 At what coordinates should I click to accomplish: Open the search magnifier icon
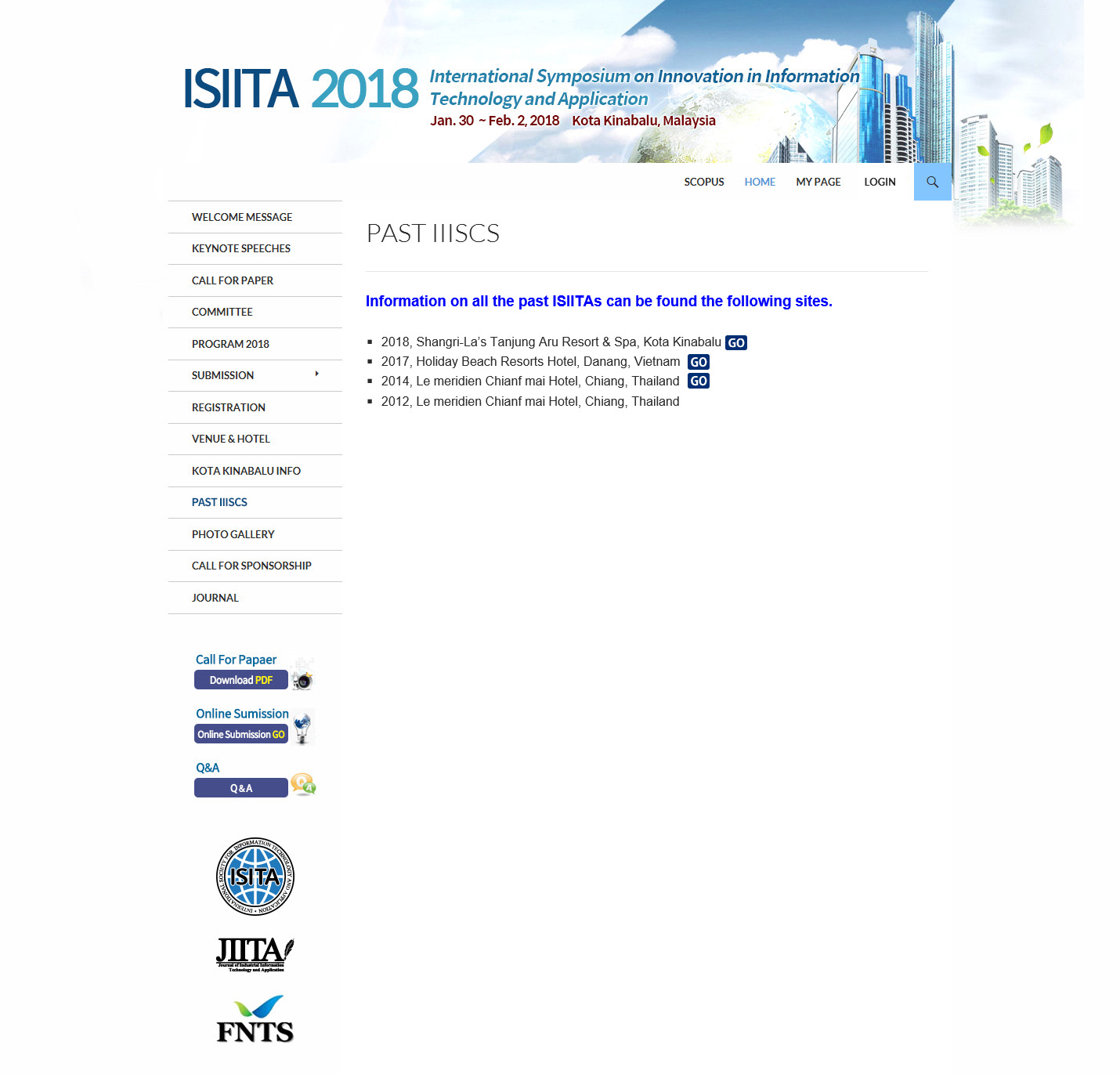932,182
